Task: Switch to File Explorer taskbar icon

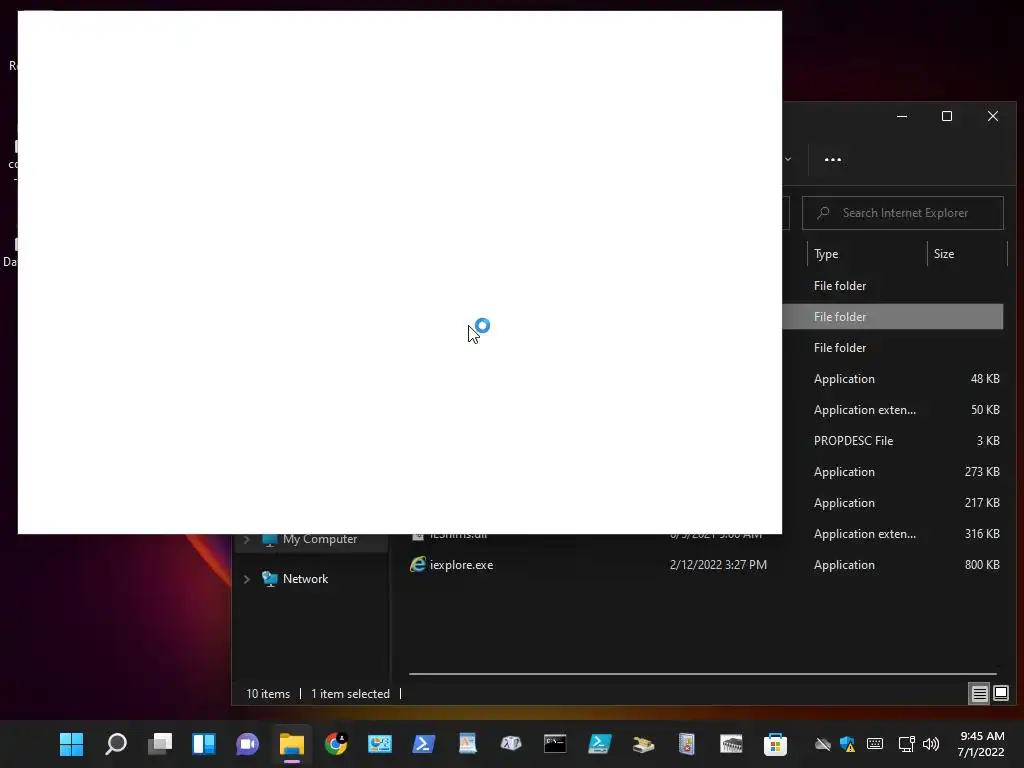Action: coord(292,743)
